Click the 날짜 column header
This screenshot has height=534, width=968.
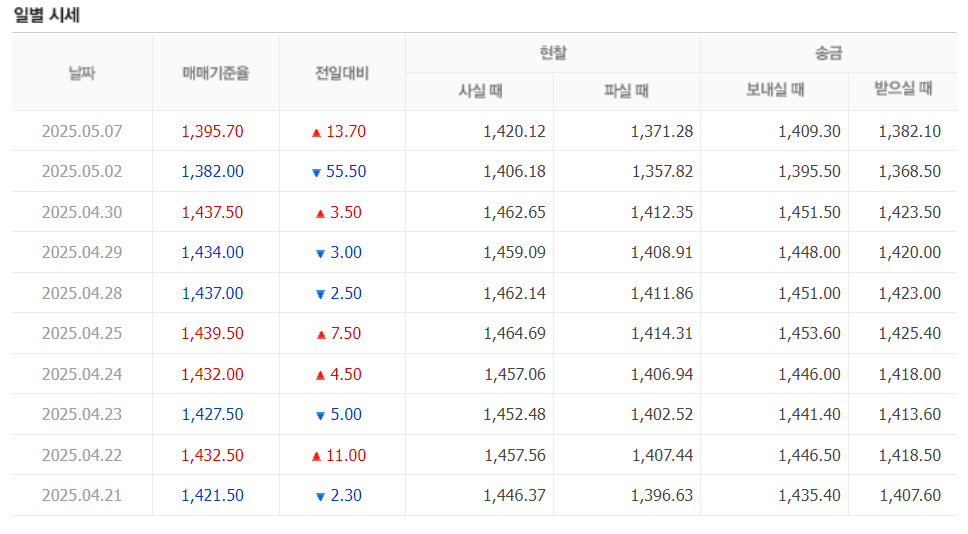point(82,73)
